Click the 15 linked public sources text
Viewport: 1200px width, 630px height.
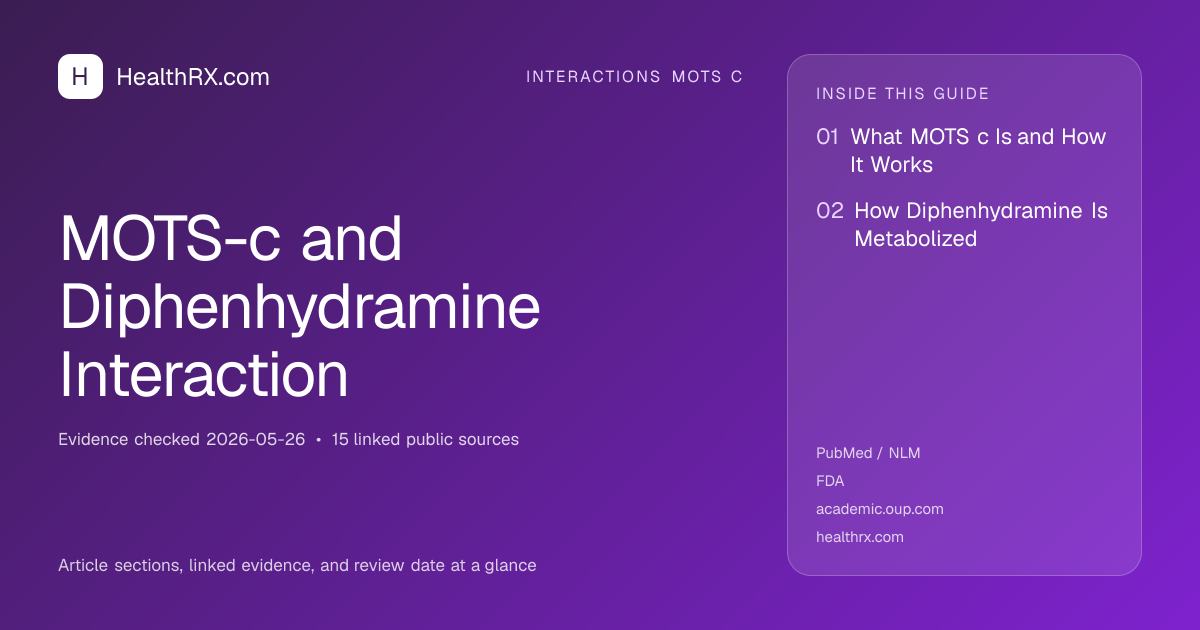425,439
